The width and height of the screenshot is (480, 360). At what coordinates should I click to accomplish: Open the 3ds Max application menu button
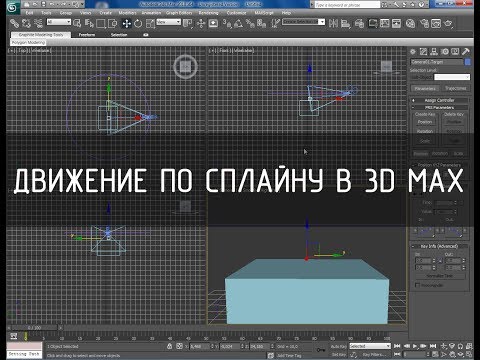(x=12, y=7)
